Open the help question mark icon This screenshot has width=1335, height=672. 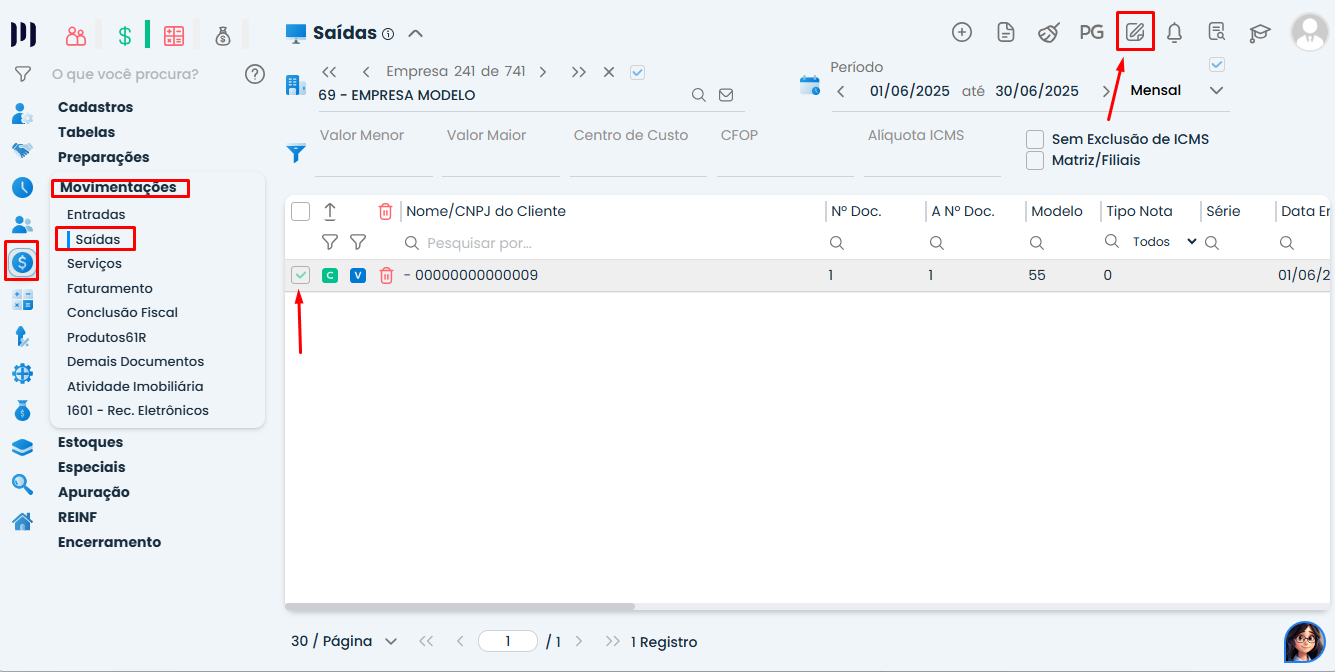point(255,74)
